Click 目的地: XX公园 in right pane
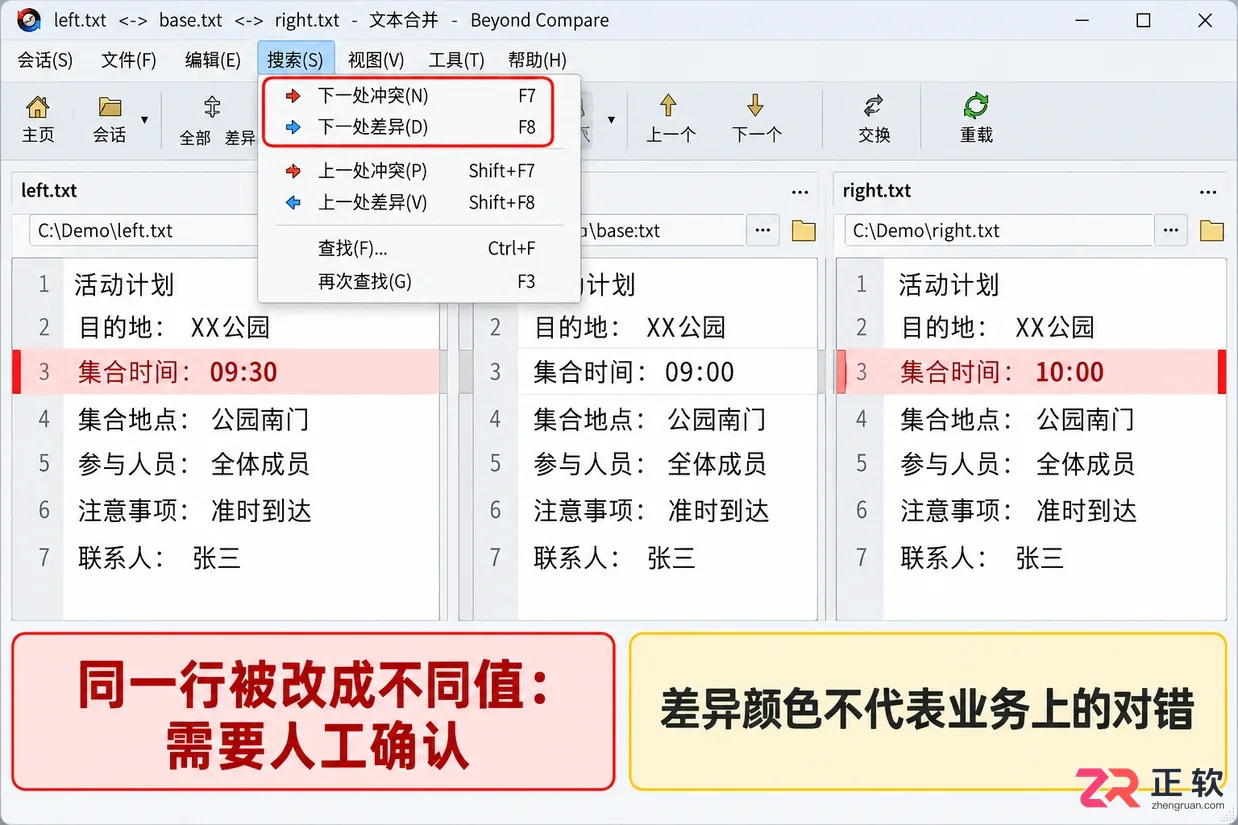 (x=998, y=327)
